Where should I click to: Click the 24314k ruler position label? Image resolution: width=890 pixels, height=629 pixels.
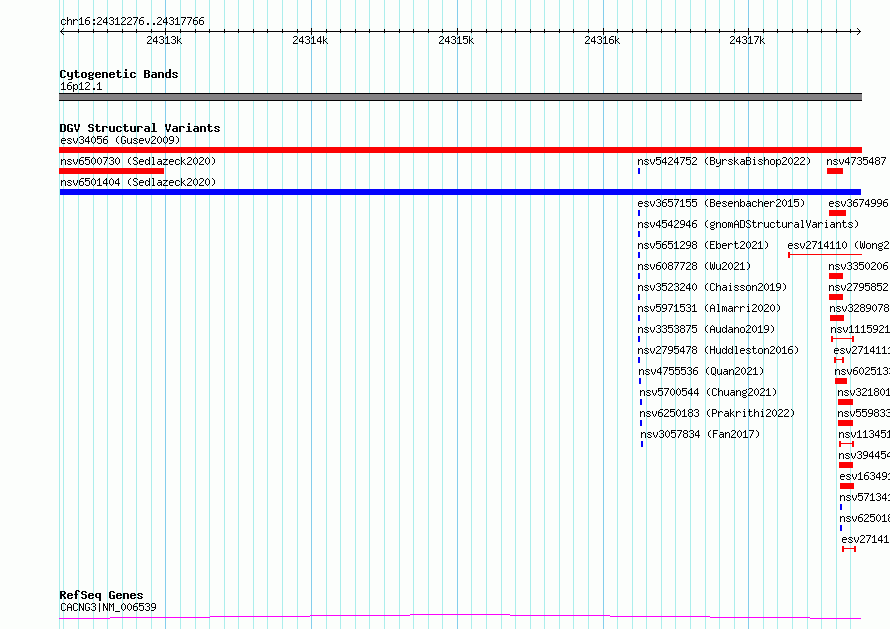pos(310,40)
